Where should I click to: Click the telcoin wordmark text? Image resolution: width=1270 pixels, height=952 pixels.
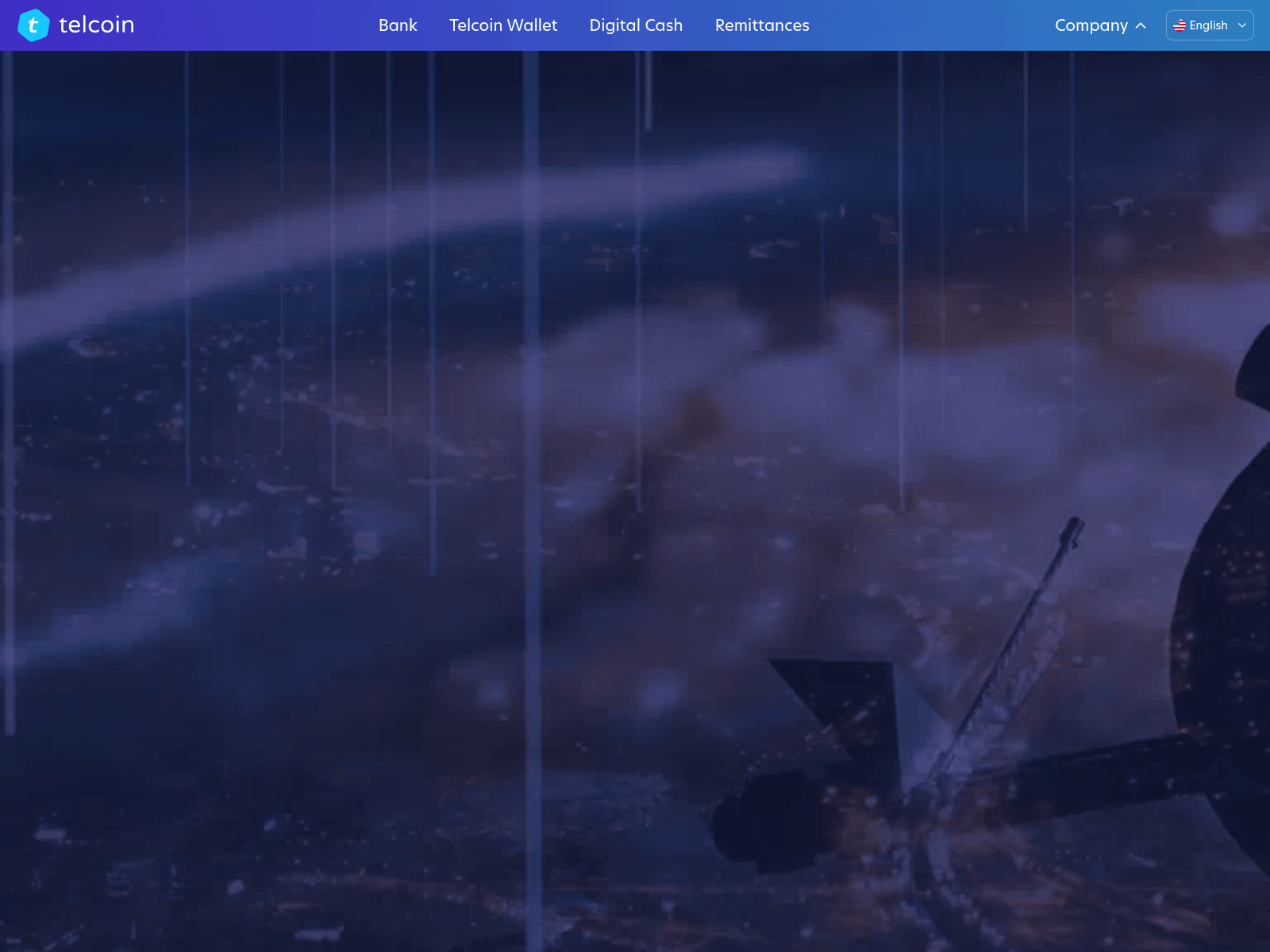coord(95,25)
